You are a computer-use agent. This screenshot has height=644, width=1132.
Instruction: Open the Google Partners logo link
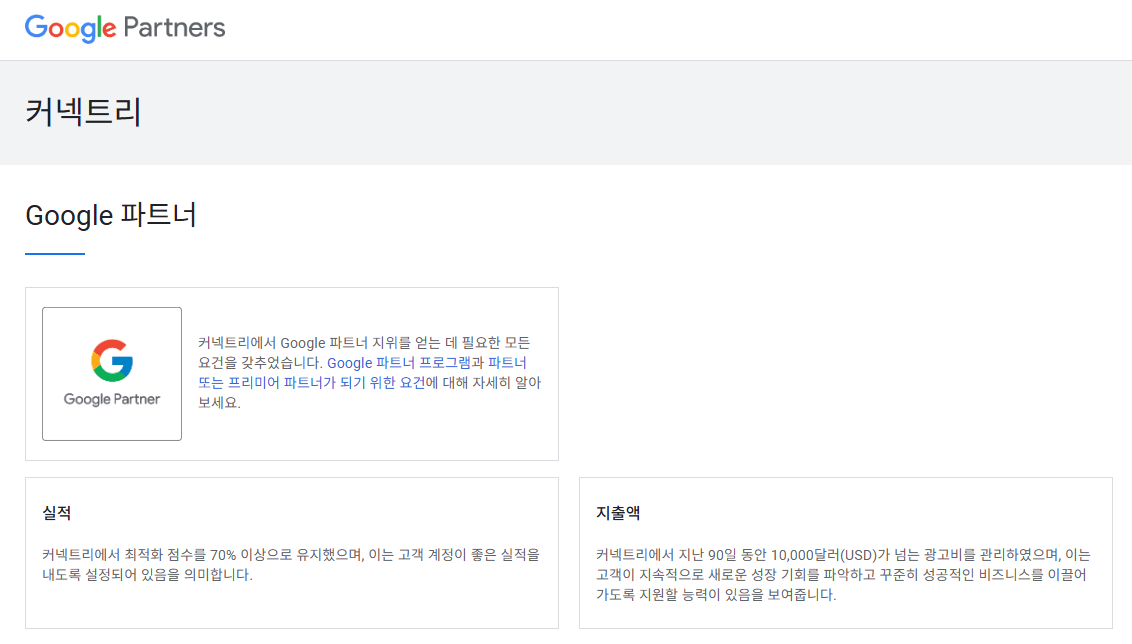[125, 28]
